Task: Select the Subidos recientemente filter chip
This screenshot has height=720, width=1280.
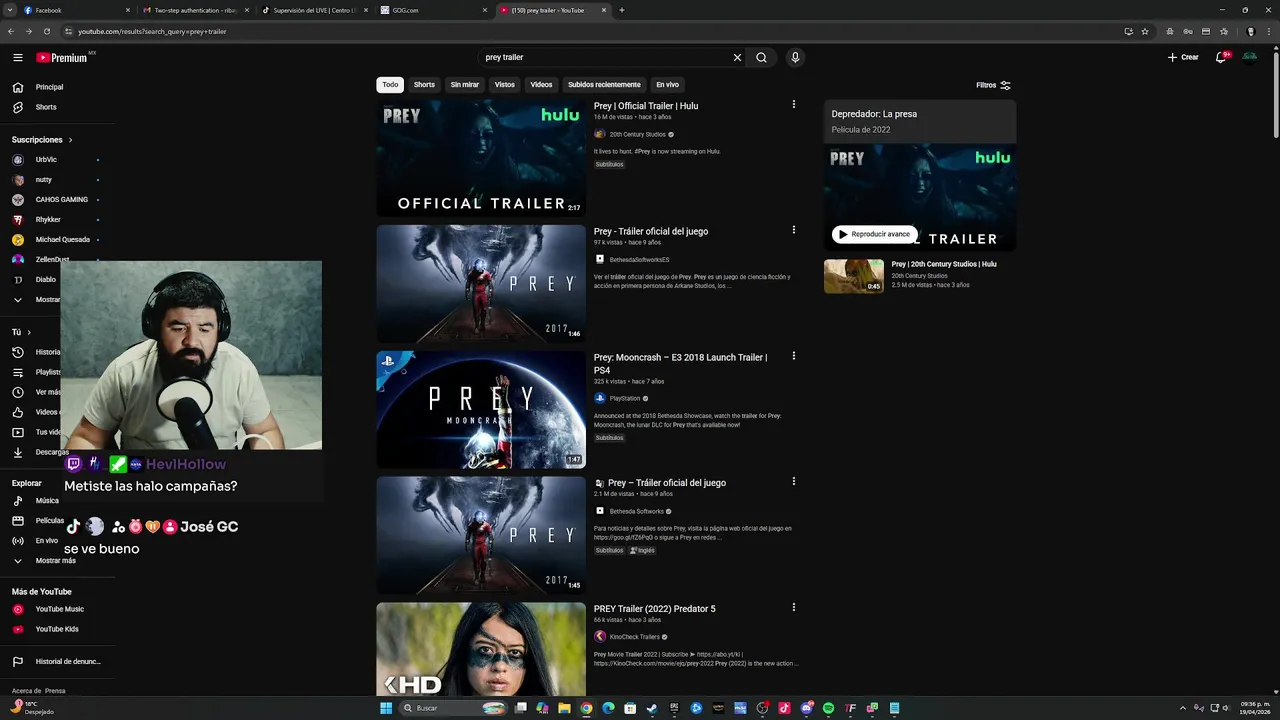Action: 604,85
